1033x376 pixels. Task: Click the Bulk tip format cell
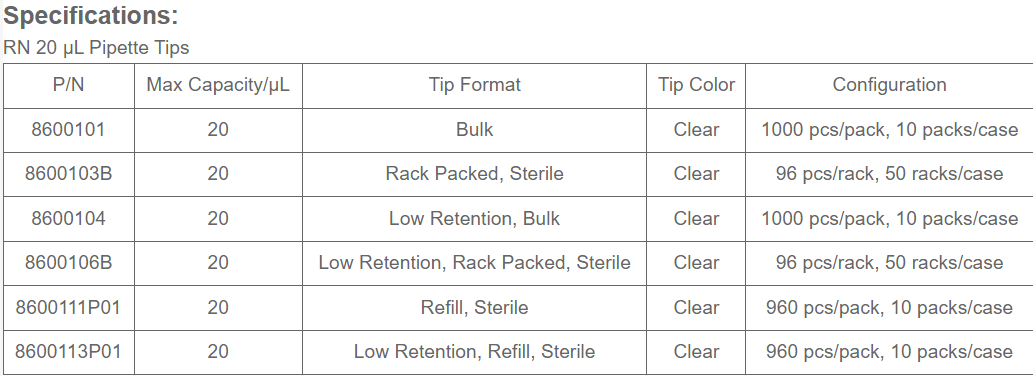click(474, 130)
